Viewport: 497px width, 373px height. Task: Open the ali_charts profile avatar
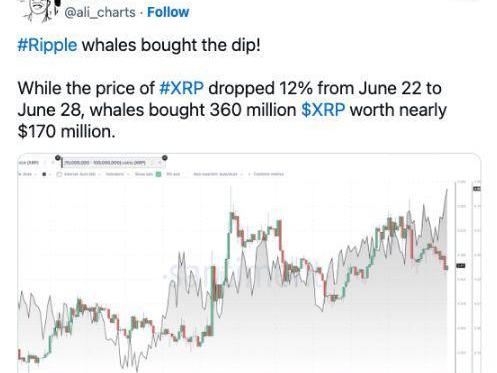point(40,10)
